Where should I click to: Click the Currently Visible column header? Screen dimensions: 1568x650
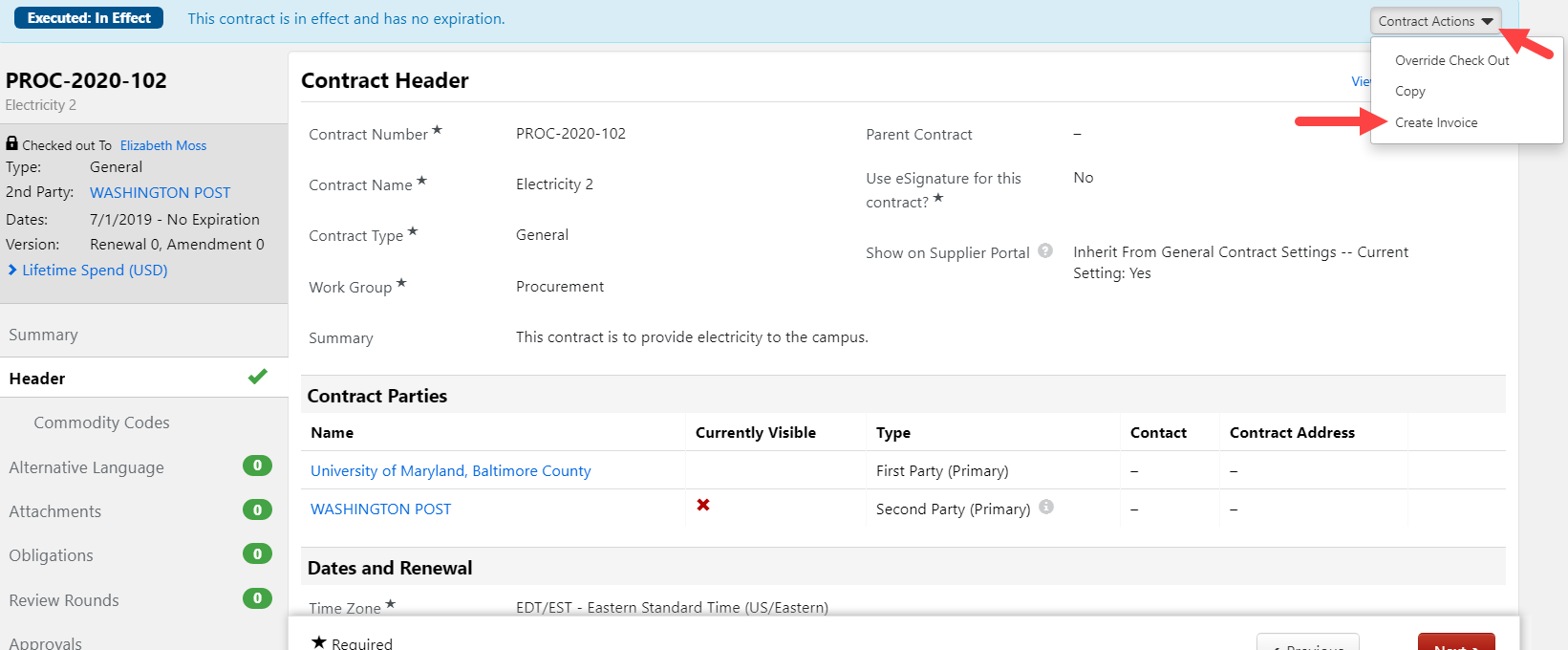point(756,432)
